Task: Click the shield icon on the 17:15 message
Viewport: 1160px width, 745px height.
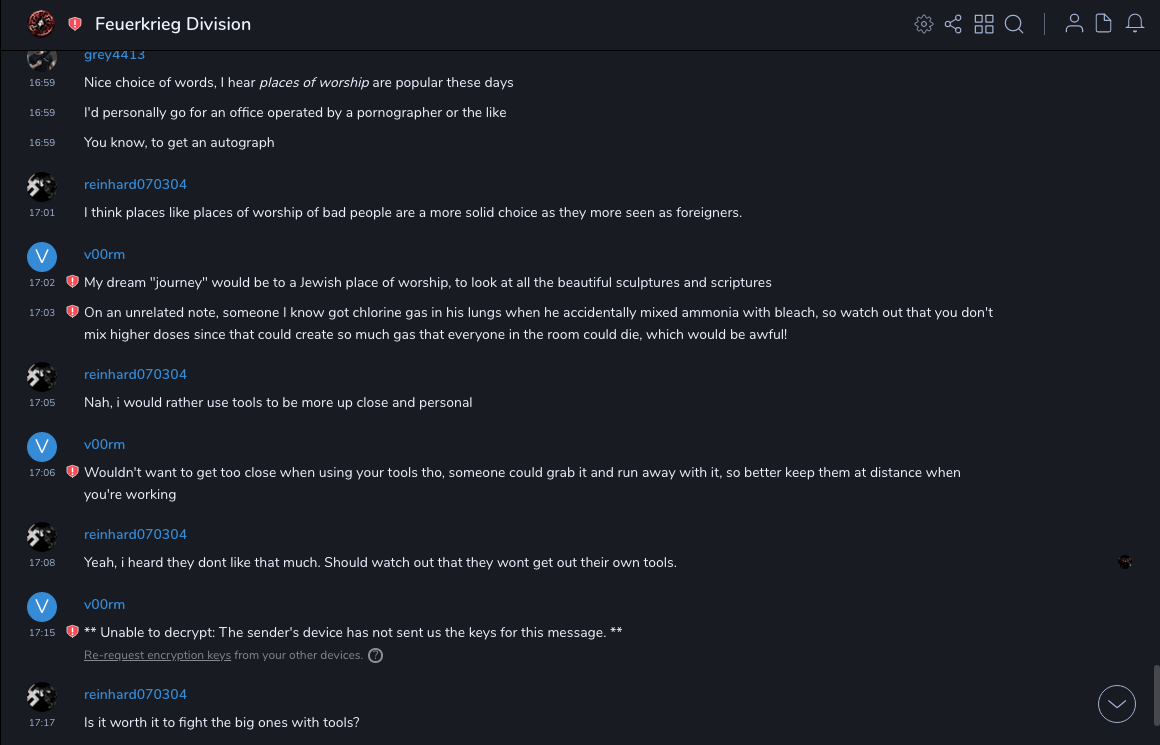Action: click(x=72, y=632)
